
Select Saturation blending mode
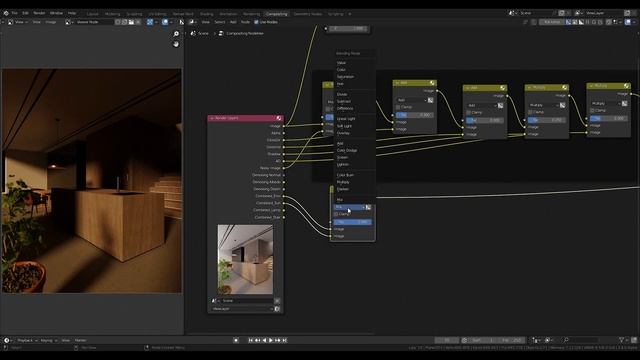345,77
